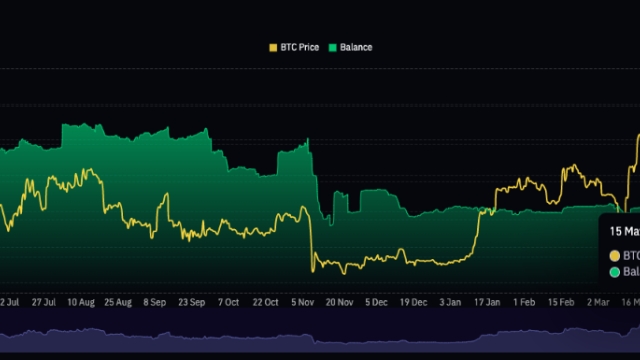Click the 5 Dec axis label
Image resolution: width=640 pixels, height=360 pixels.
coord(376,302)
